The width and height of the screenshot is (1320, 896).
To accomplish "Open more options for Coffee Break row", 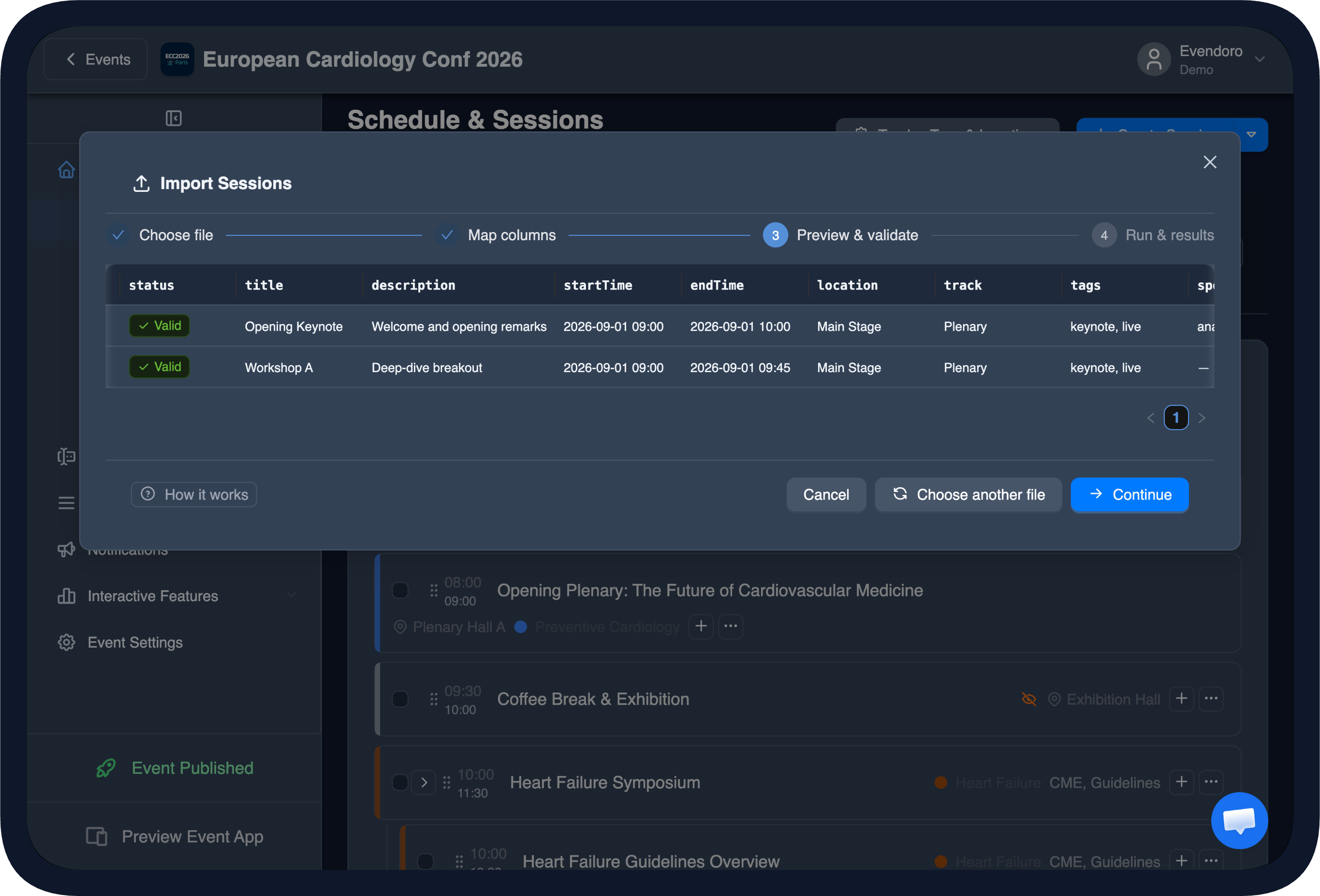I will [1211, 698].
